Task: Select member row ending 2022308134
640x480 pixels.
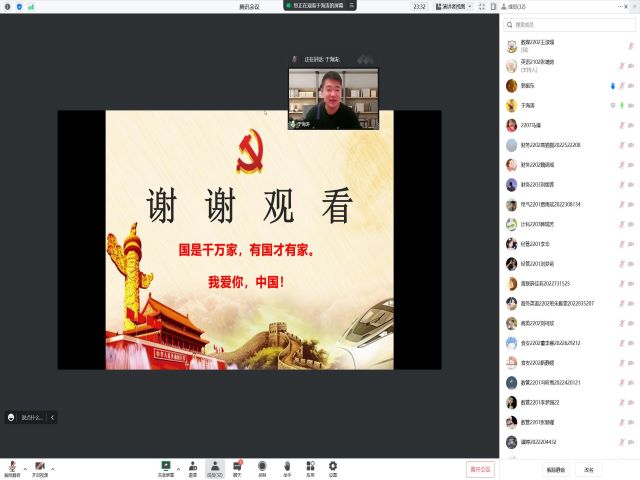Action: (x=569, y=204)
